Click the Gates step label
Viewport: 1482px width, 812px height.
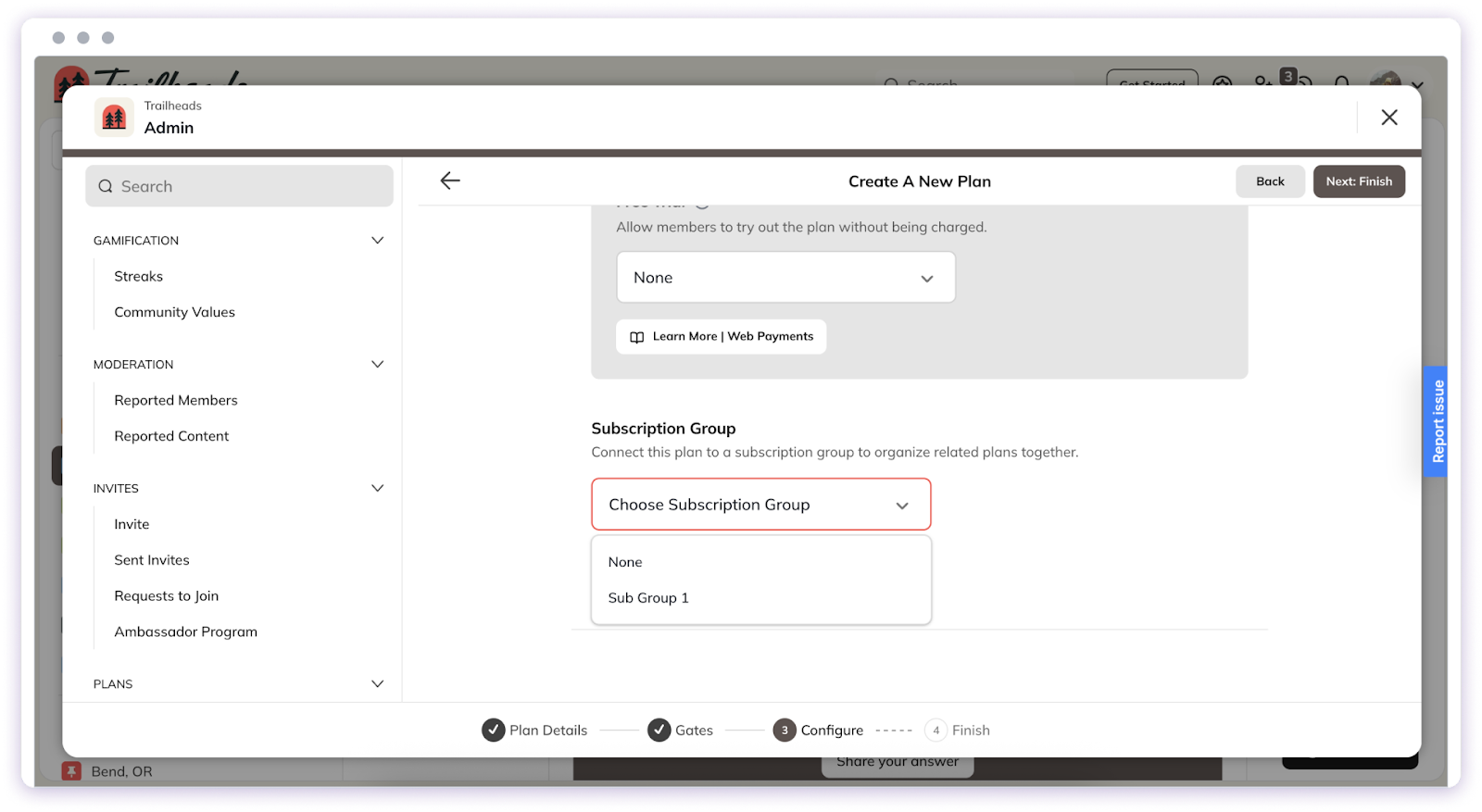pyautogui.click(x=694, y=731)
